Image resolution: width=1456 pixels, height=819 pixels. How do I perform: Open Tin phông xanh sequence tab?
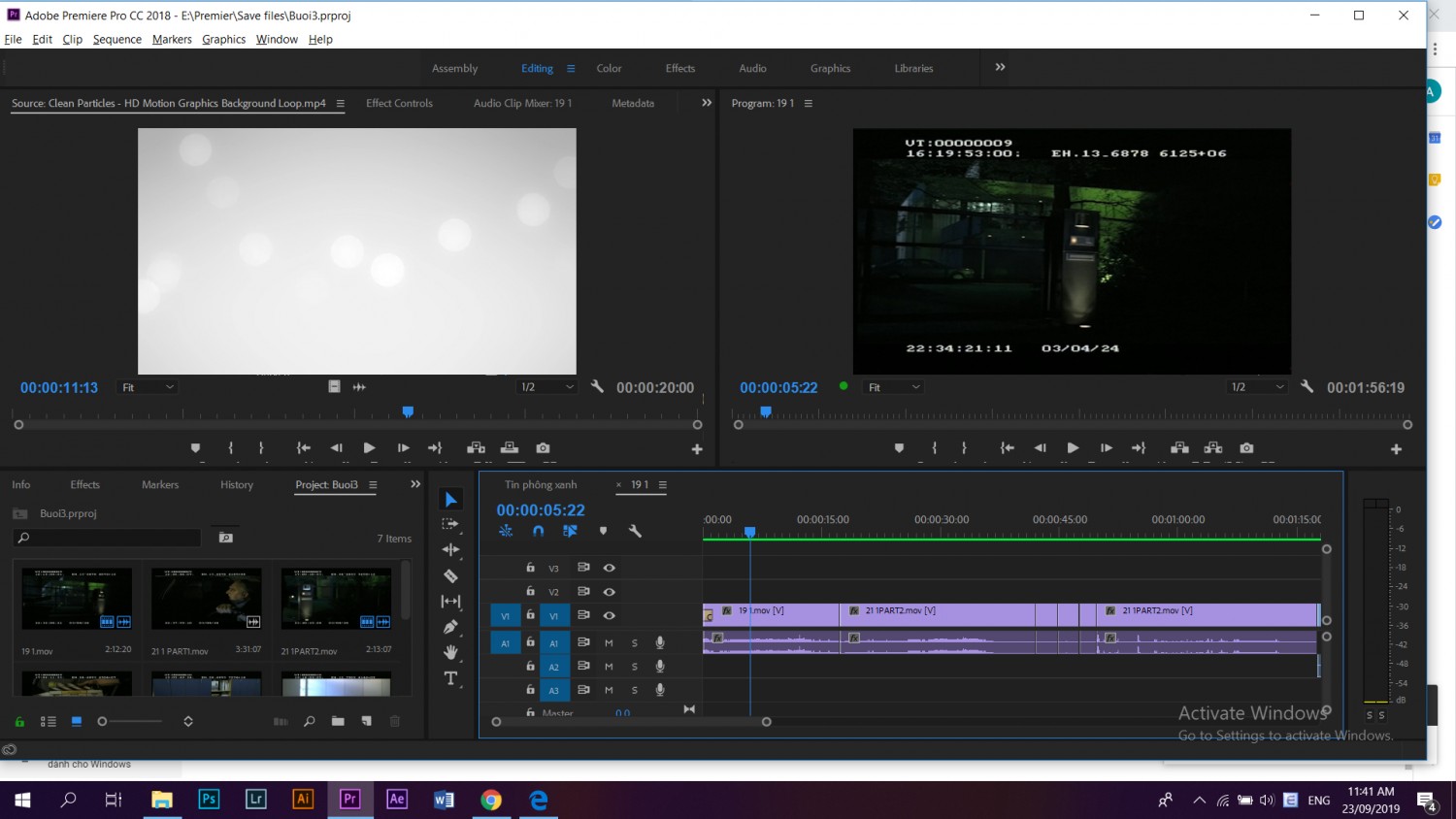pyautogui.click(x=541, y=484)
